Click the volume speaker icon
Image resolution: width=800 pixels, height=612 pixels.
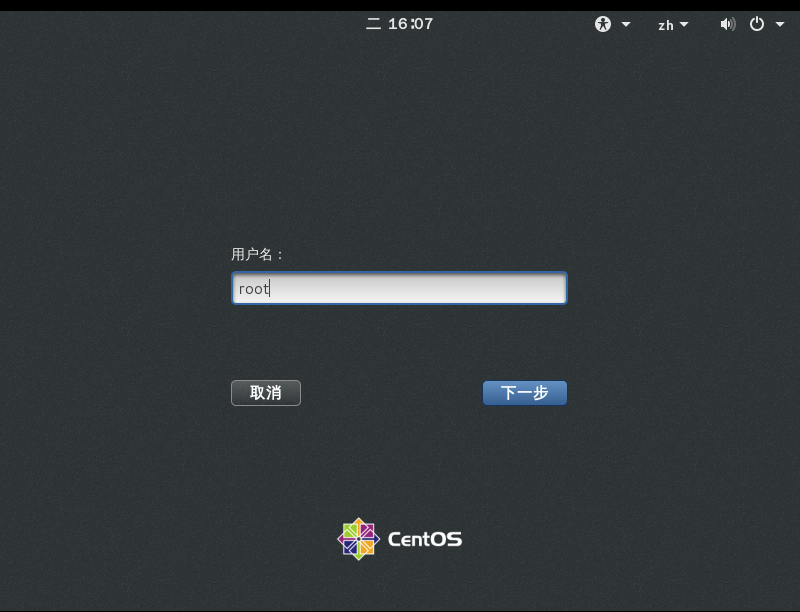(x=728, y=24)
